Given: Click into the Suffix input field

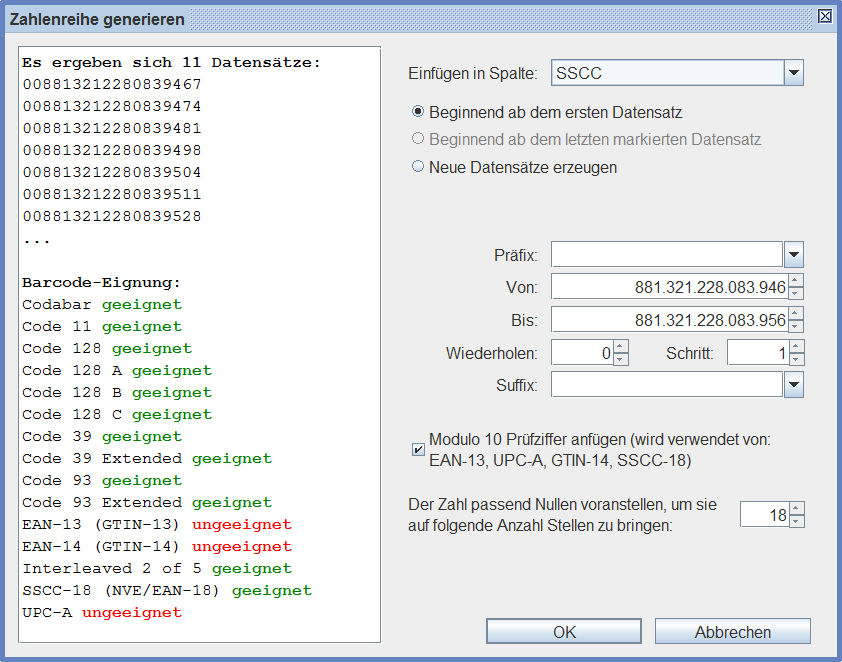Looking at the screenshot, I should 667,384.
